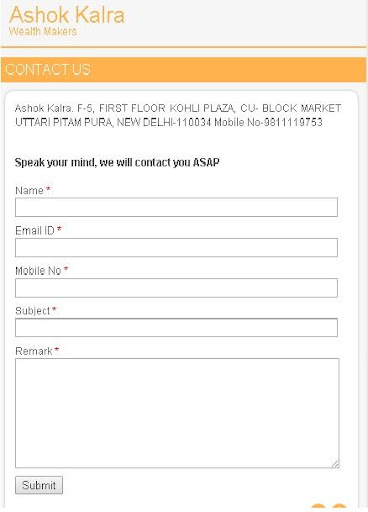Focus the Subject input field

pyautogui.click(x=176, y=327)
